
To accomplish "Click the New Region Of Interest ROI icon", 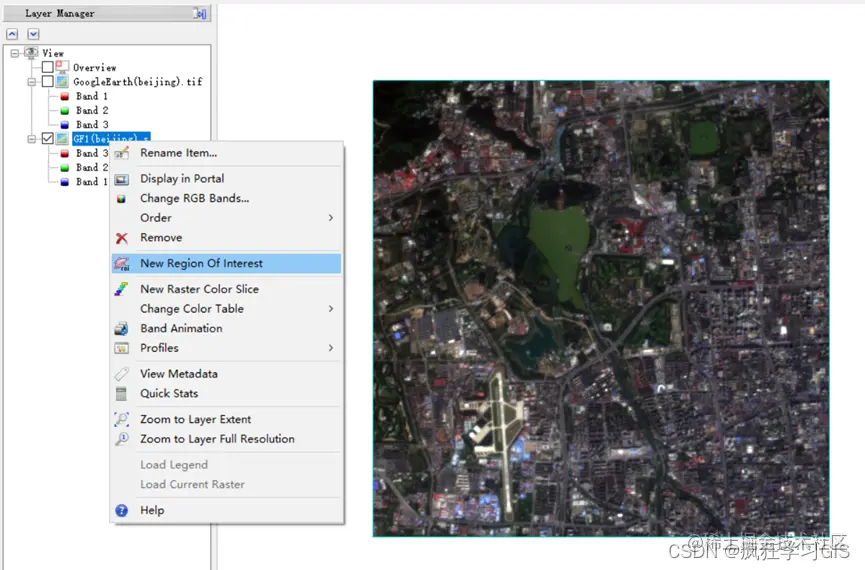I will [x=121, y=264].
